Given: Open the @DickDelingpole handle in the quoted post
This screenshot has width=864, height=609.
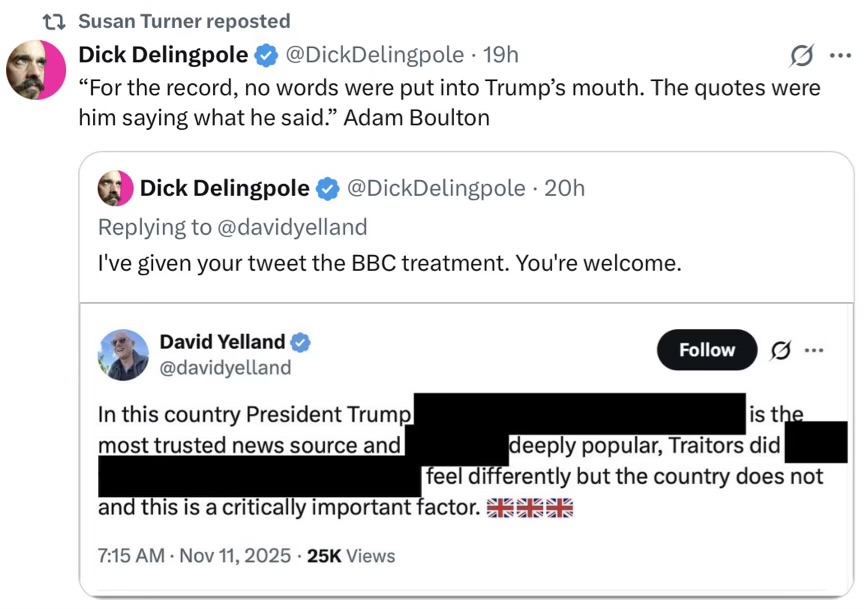Looking at the screenshot, I should tap(435, 188).
